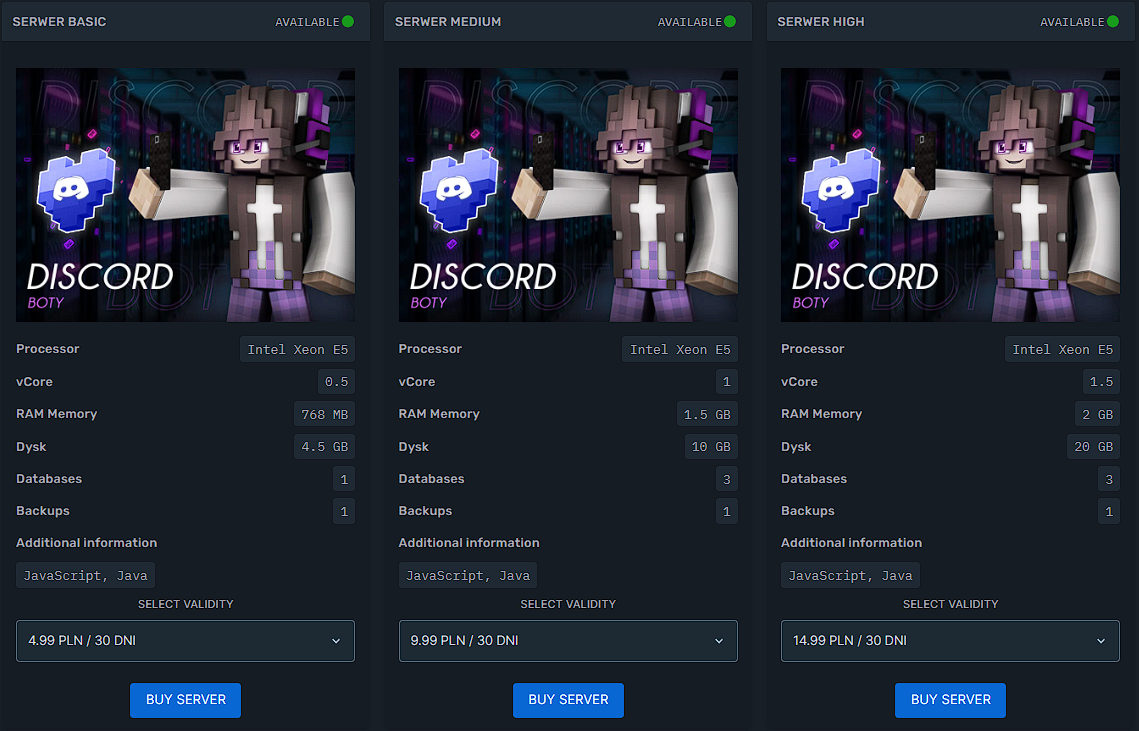Click SELECT VALIDITY label in Serwer Basic
The width and height of the screenshot is (1139, 731).
pos(185,604)
